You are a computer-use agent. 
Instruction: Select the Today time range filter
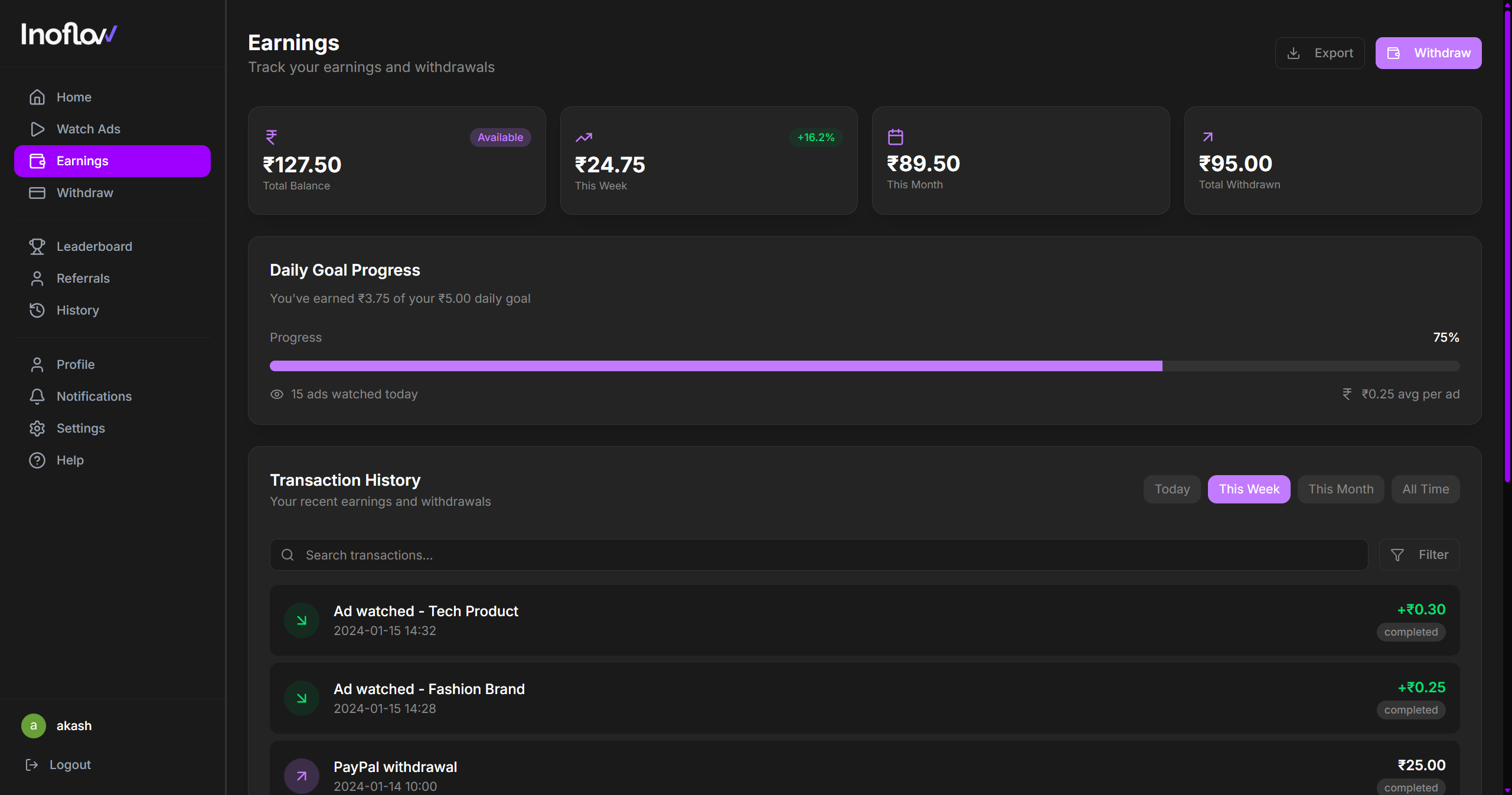(x=1171, y=489)
